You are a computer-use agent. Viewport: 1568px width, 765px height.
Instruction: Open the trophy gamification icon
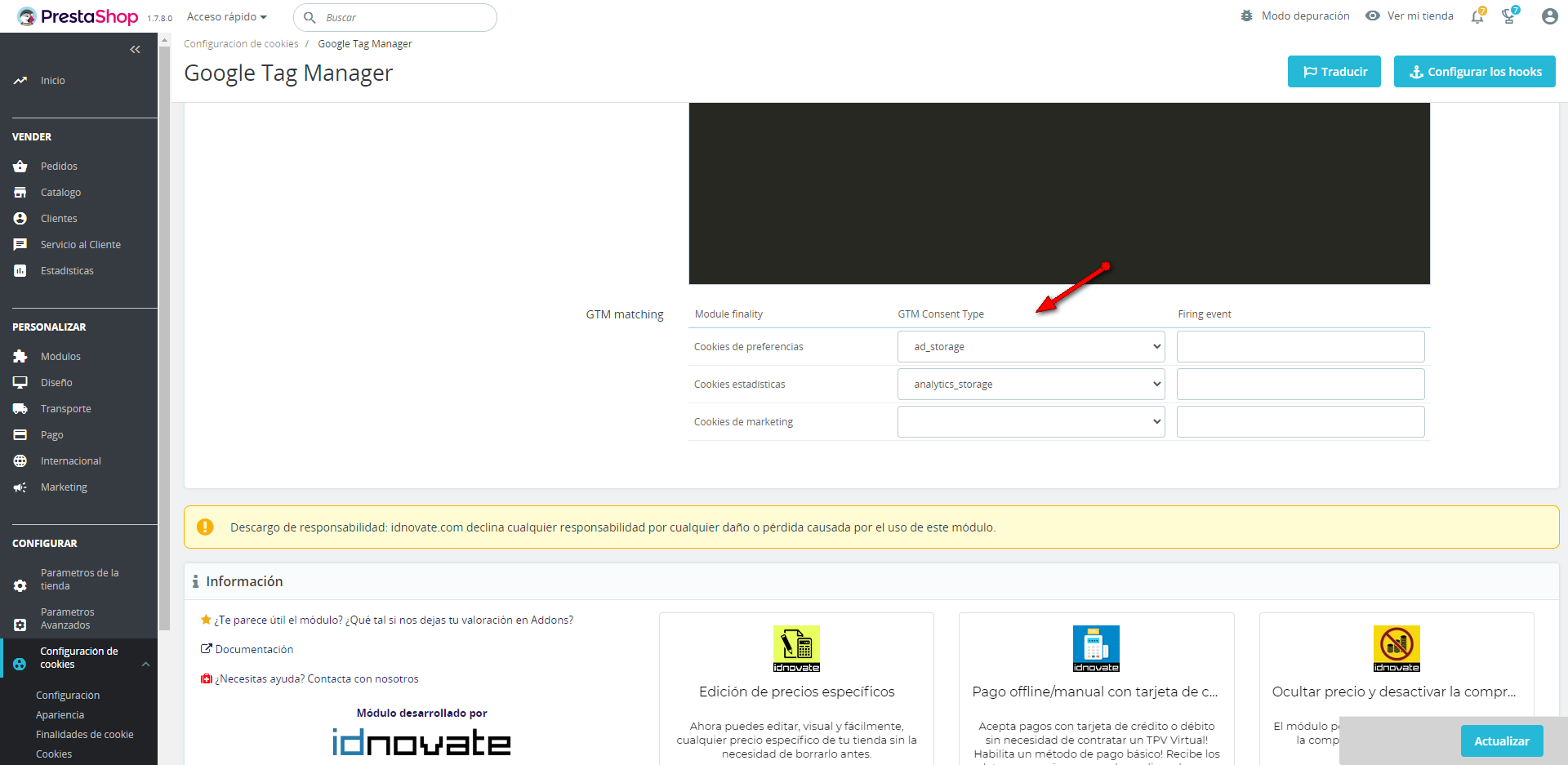click(1509, 16)
